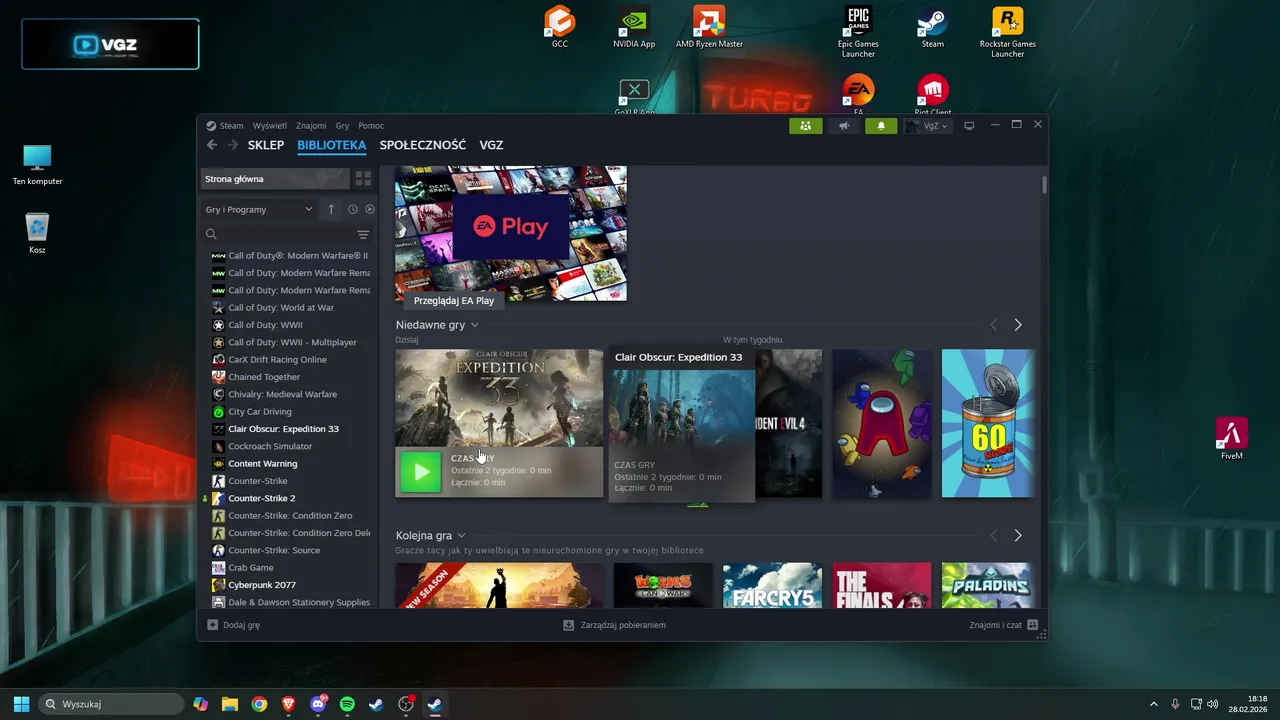1280x720 pixels.
Task: Open the Paladins game thumbnail
Action: 986,585
